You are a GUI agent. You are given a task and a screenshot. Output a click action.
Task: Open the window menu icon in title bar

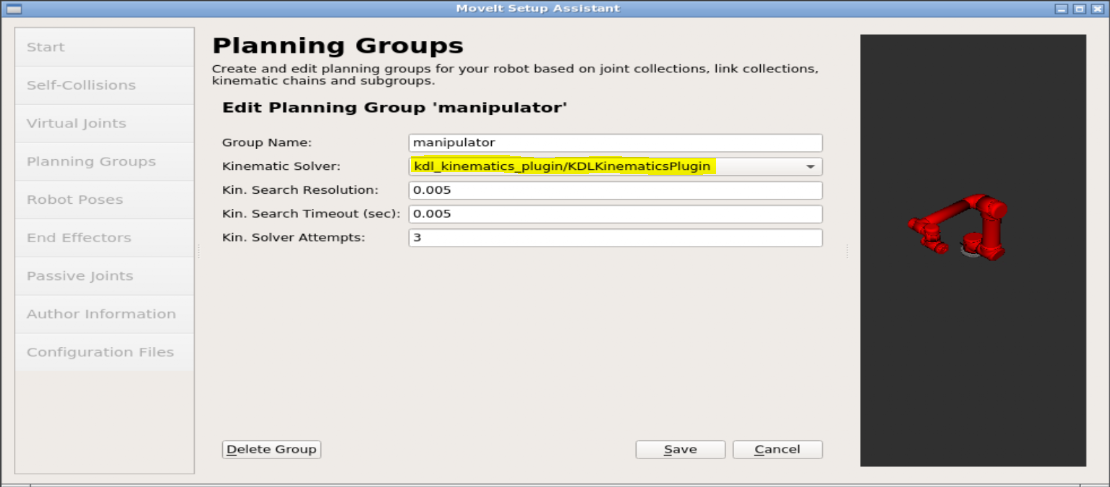coord(13,8)
